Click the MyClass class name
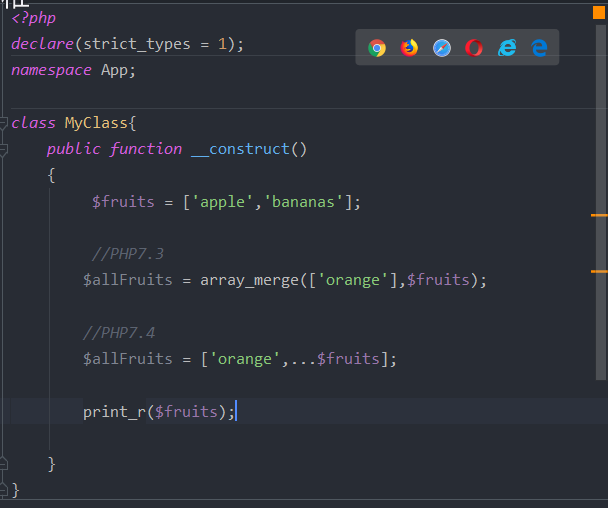Image resolution: width=608 pixels, height=508 pixels. pyautogui.click(x=96, y=123)
